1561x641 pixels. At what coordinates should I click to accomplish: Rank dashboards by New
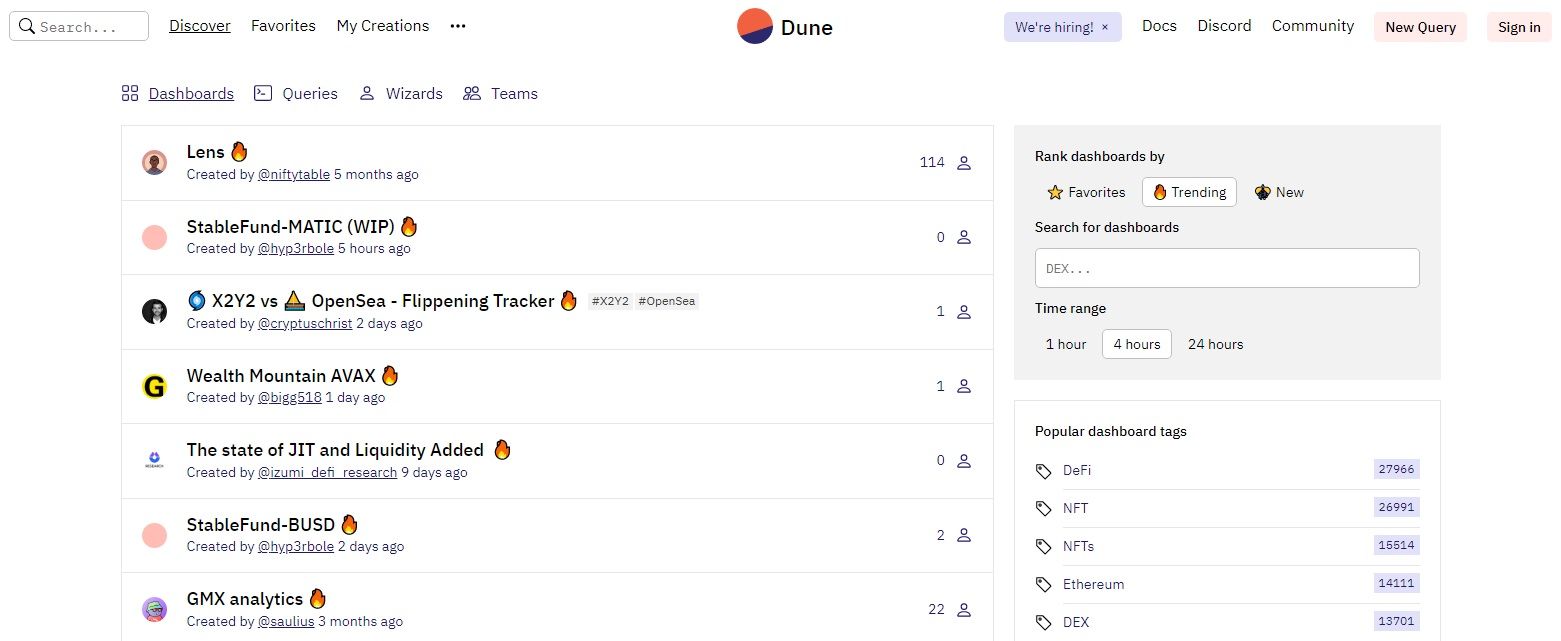point(1279,192)
